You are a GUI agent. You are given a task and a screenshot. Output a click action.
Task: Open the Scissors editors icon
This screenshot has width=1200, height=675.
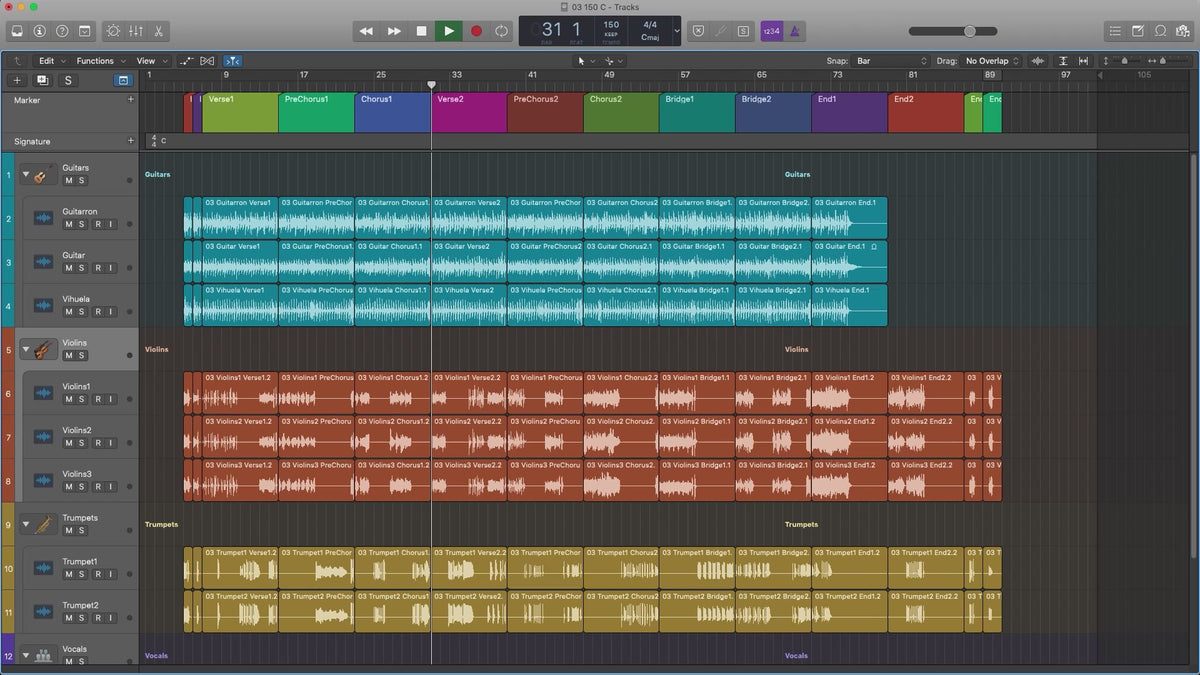click(x=159, y=31)
